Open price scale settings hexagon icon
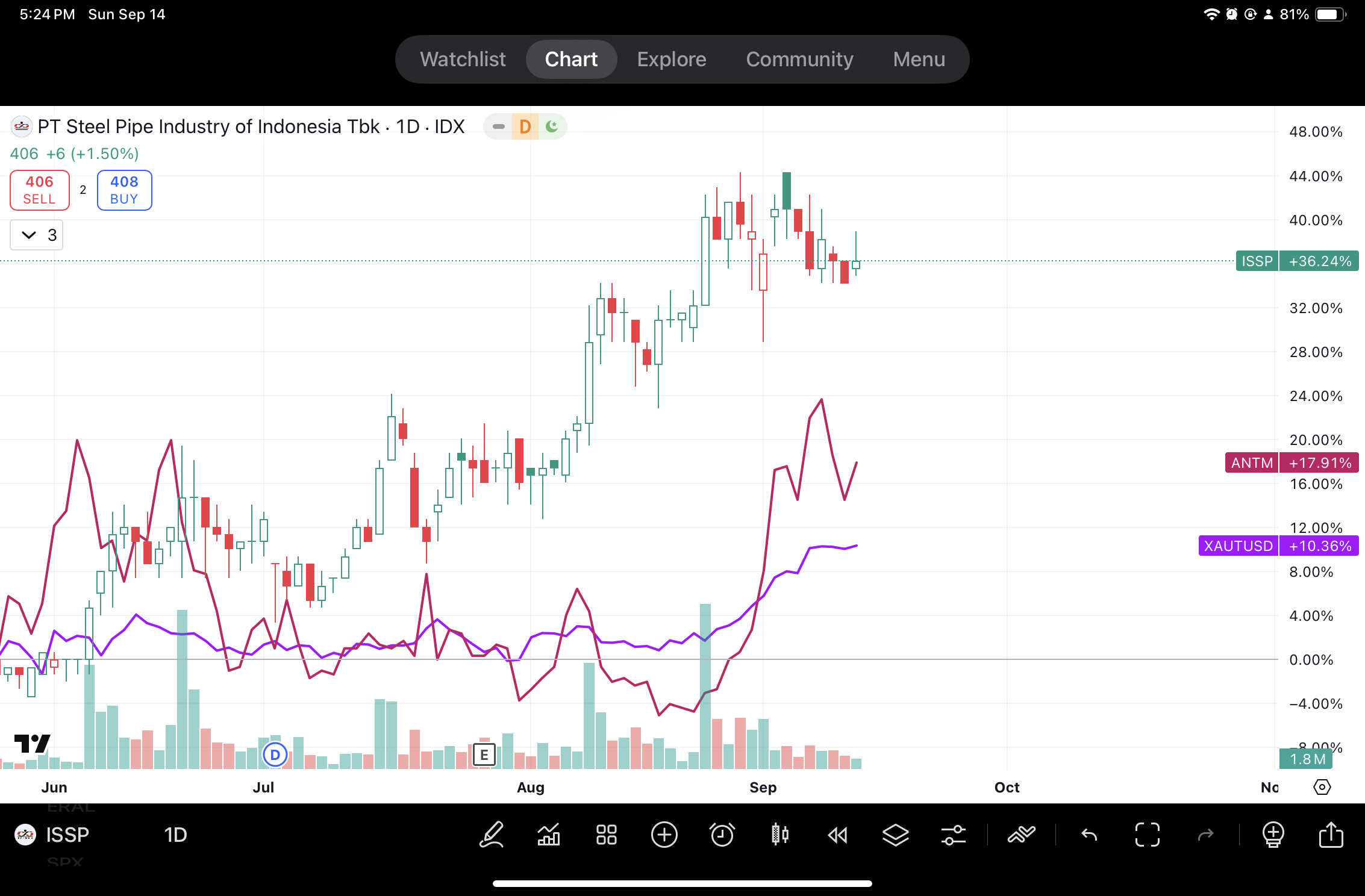Screen dimensions: 1365x896 pyautogui.click(x=1322, y=787)
